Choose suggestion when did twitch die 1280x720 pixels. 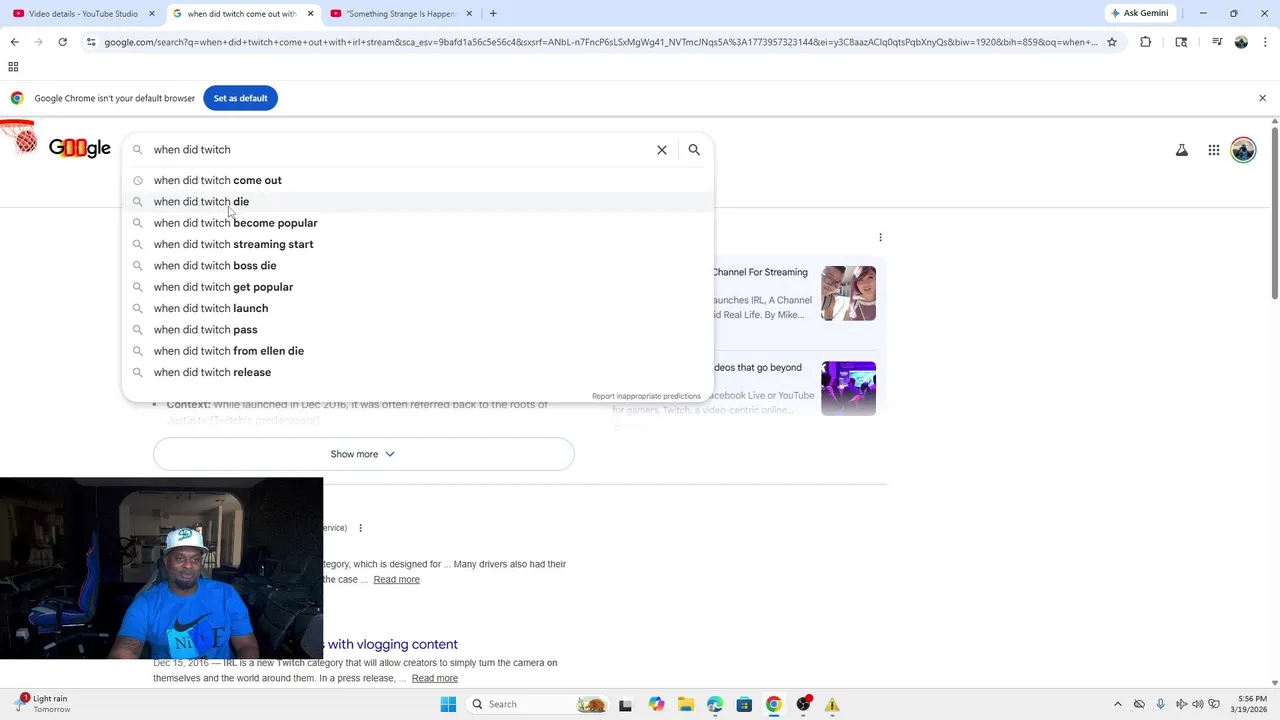pyautogui.click(x=418, y=202)
